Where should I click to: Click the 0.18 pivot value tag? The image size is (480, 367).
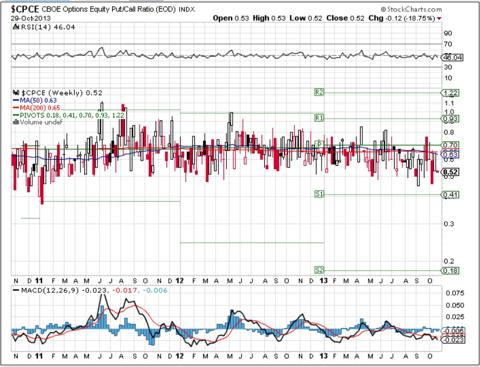coord(450,271)
